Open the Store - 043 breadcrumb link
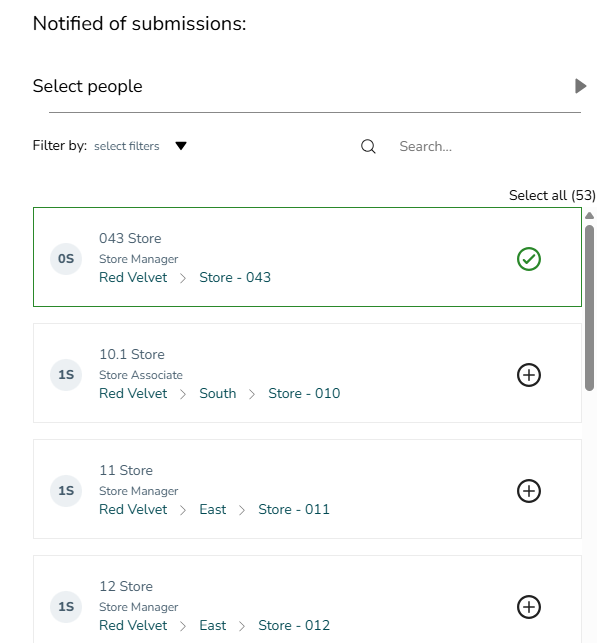 click(235, 278)
